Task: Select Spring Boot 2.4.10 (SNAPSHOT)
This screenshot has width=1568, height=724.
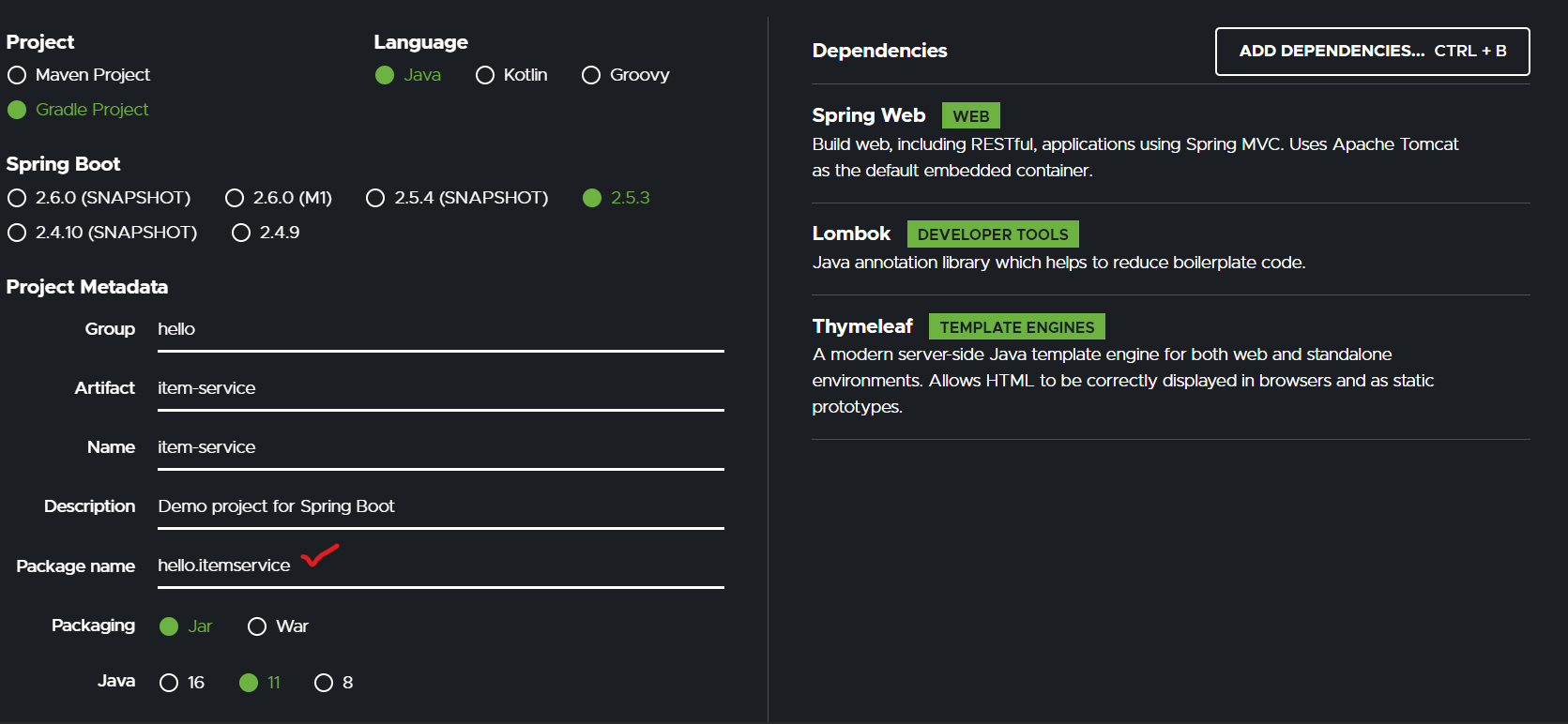Action: coord(102,233)
